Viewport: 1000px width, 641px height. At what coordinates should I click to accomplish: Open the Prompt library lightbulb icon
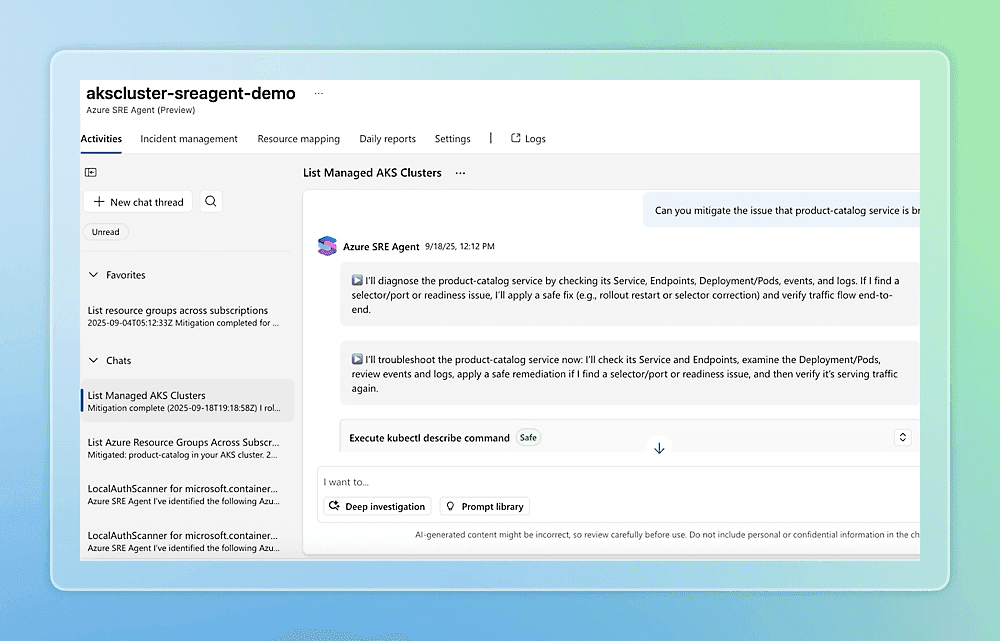pyautogui.click(x=451, y=506)
